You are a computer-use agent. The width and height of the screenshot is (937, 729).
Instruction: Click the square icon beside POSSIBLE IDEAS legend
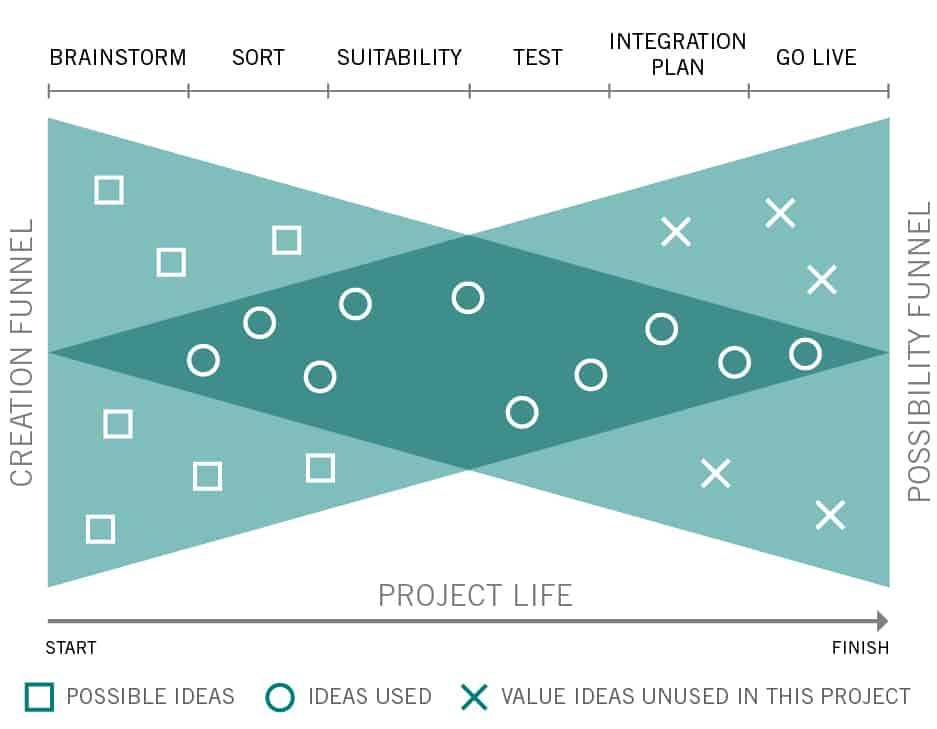pos(39,697)
